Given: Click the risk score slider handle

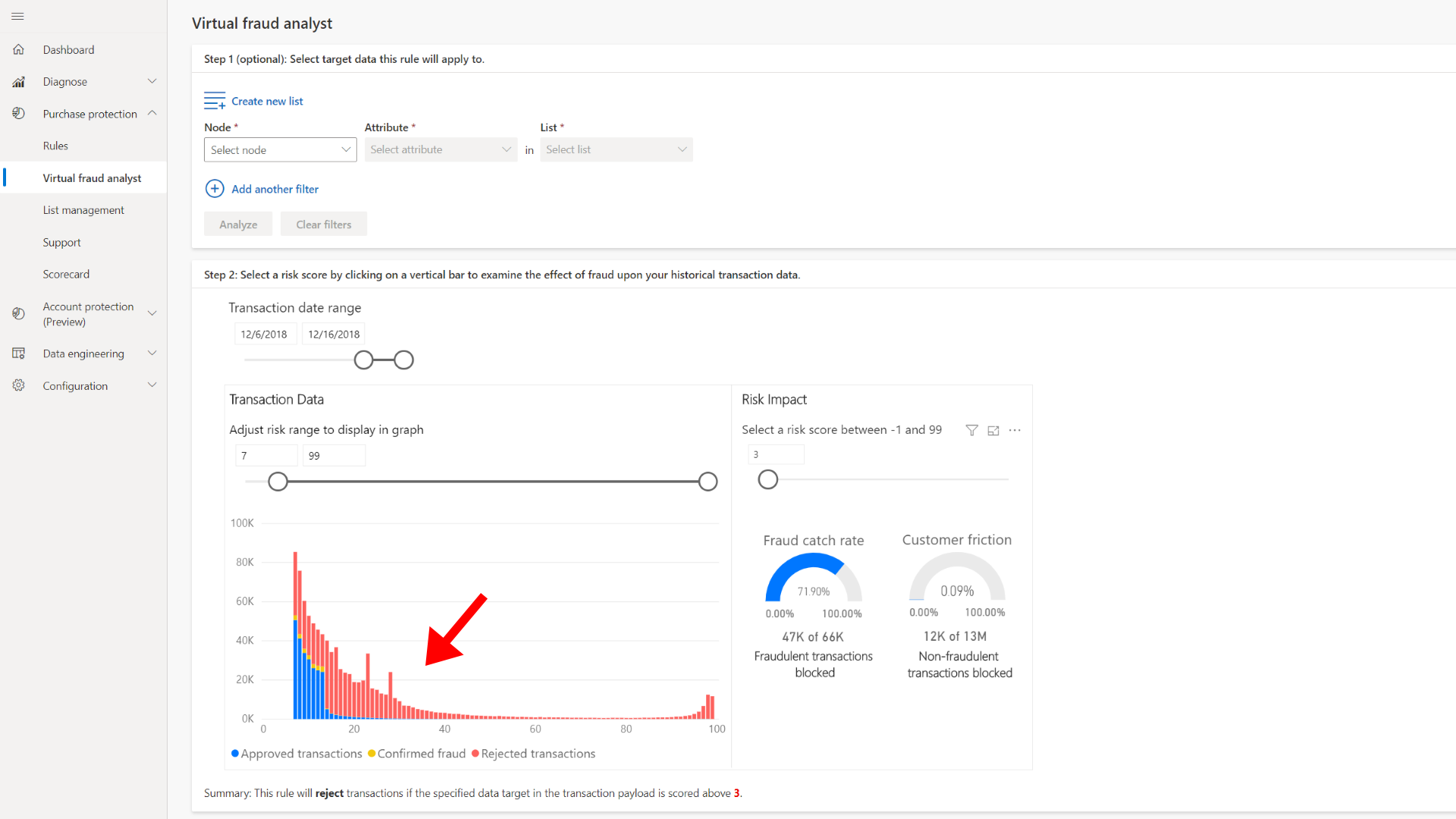Looking at the screenshot, I should click(767, 479).
